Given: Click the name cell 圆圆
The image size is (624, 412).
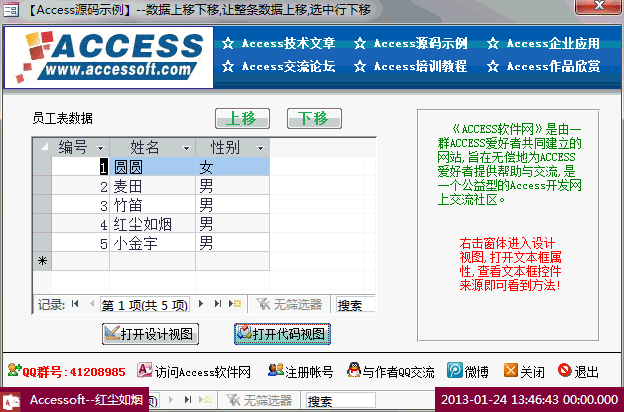Looking at the screenshot, I should [152, 167].
